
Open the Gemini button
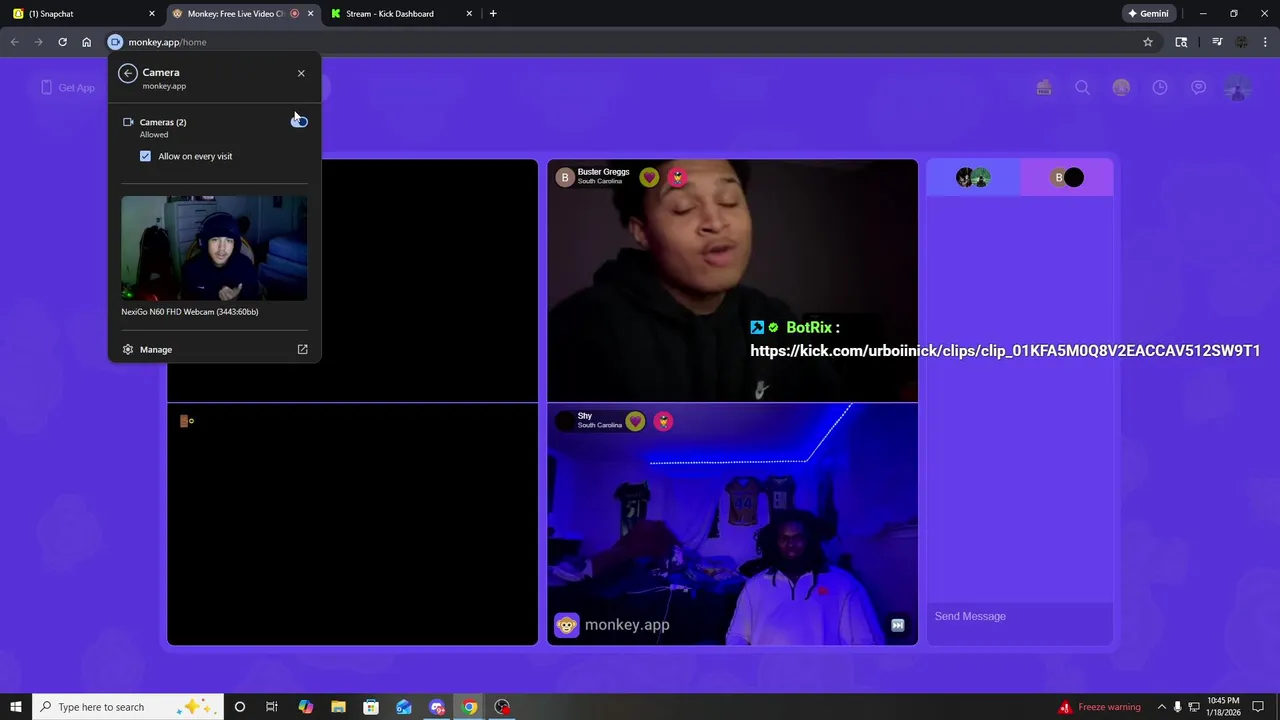click(1148, 14)
